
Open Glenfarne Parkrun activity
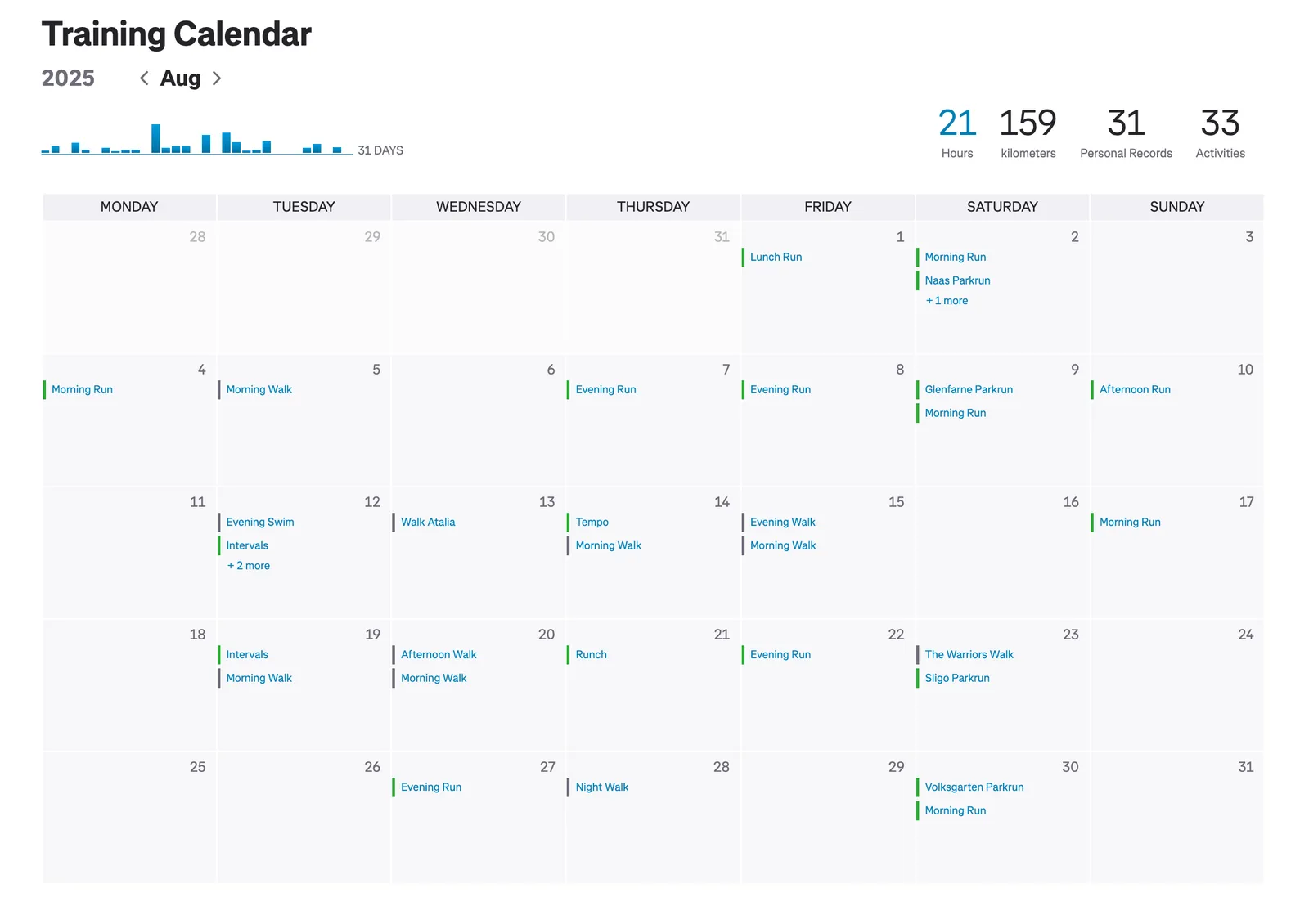click(x=969, y=390)
